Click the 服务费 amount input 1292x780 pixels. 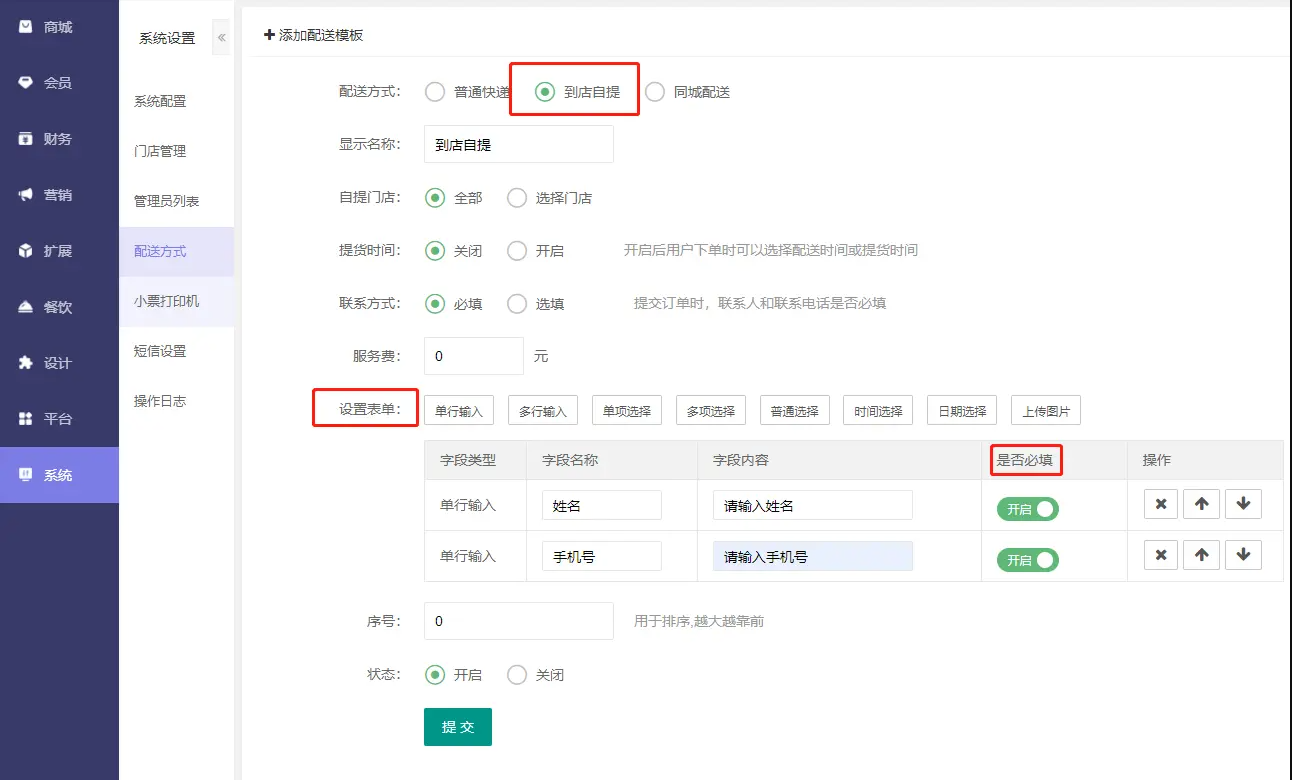pyautogui.click(x=474, y=356)
